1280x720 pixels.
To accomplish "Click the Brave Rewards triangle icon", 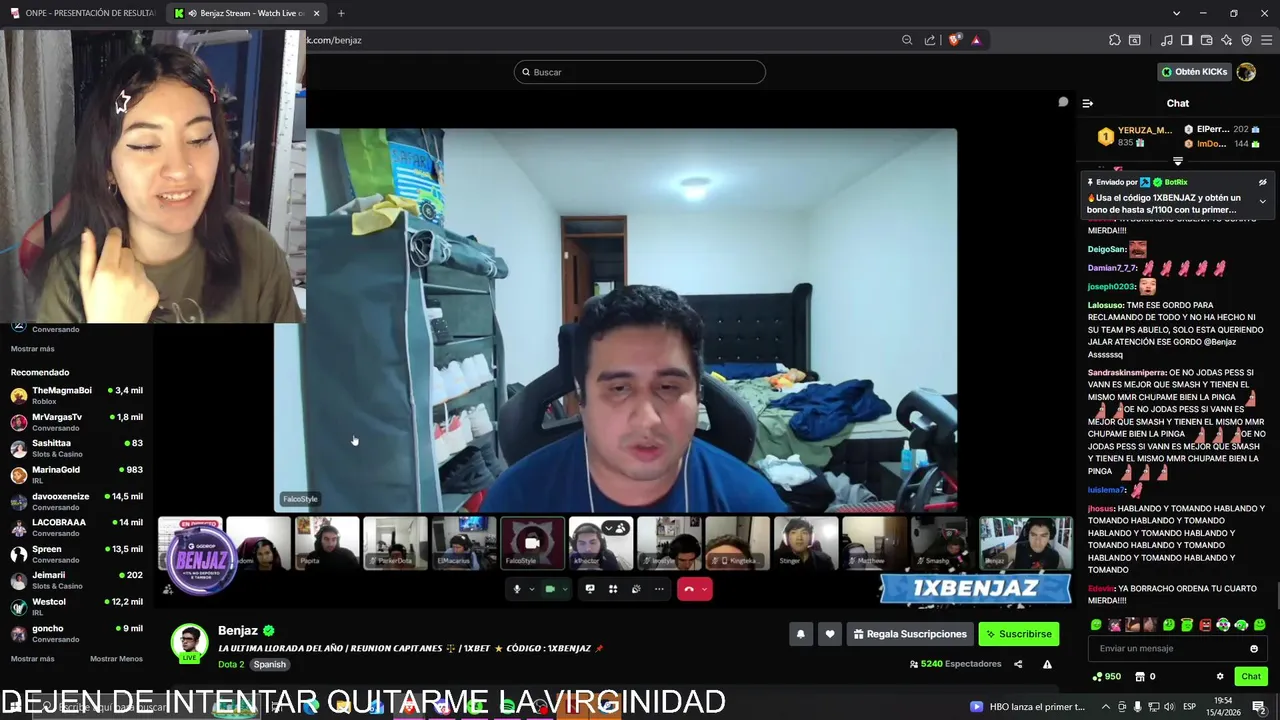I will pyautogui.click(x=976, y=40).
